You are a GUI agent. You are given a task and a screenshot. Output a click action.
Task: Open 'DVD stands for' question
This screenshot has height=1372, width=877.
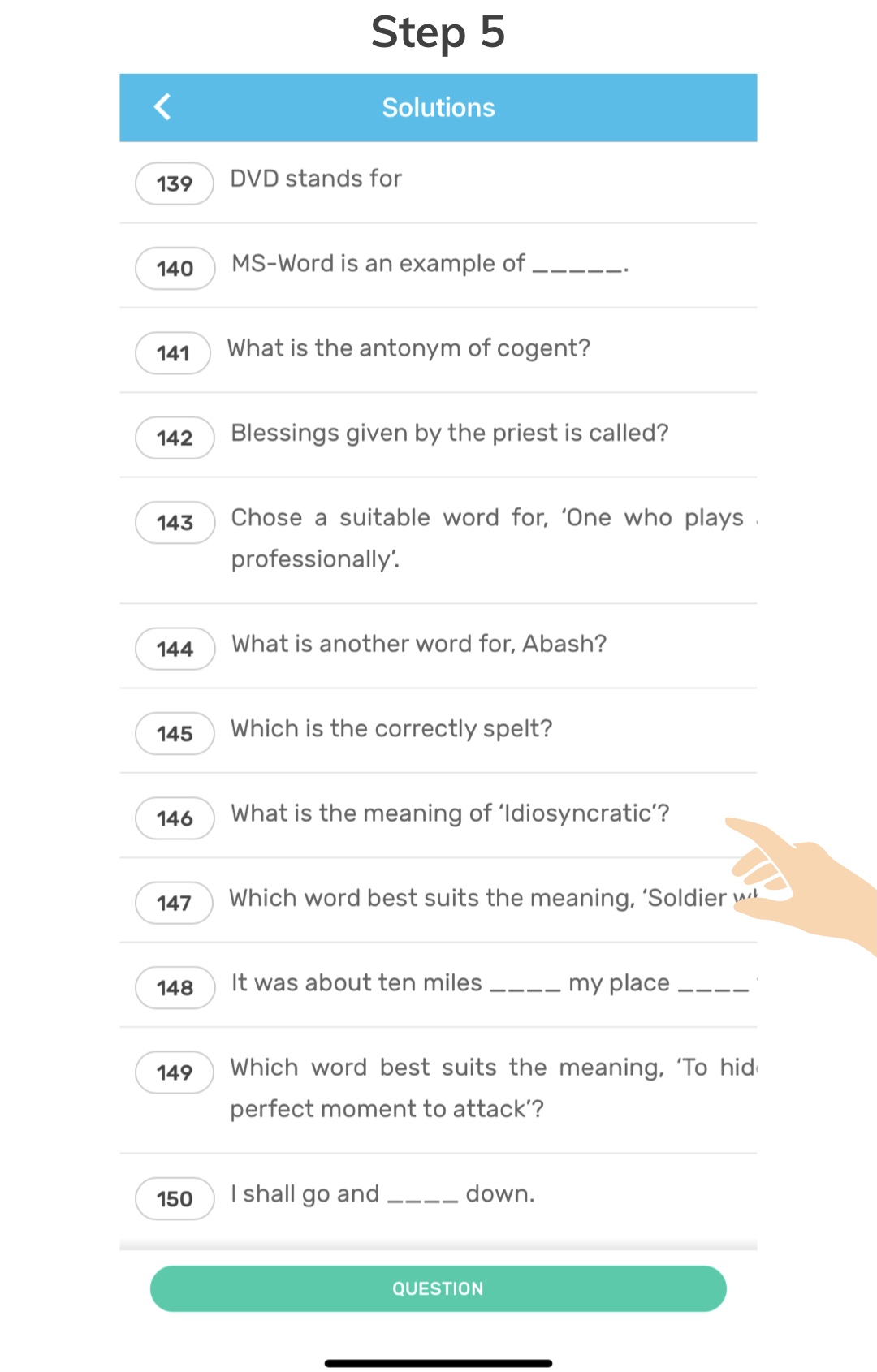(x=316, y=179)
